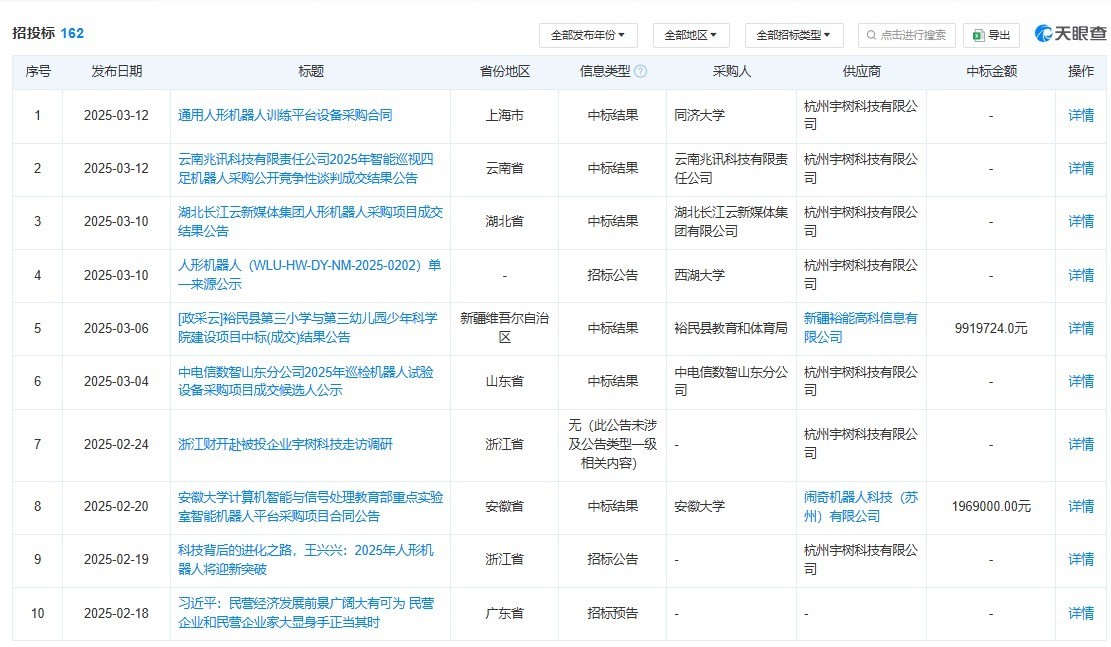Image resolution: width=1111 pixels, height=647 pixels.
Task: Open the 浙江财开赴被投企业宇树科技走访调研 link
Action: pos(285,444)
